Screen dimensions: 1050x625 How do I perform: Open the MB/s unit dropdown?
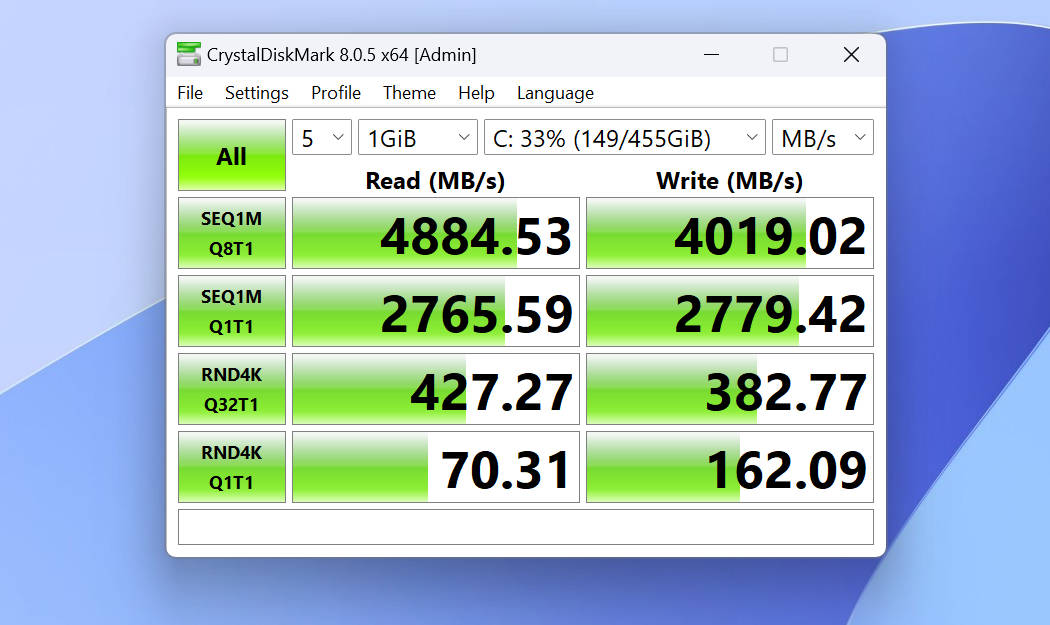(x=823, y=137)
